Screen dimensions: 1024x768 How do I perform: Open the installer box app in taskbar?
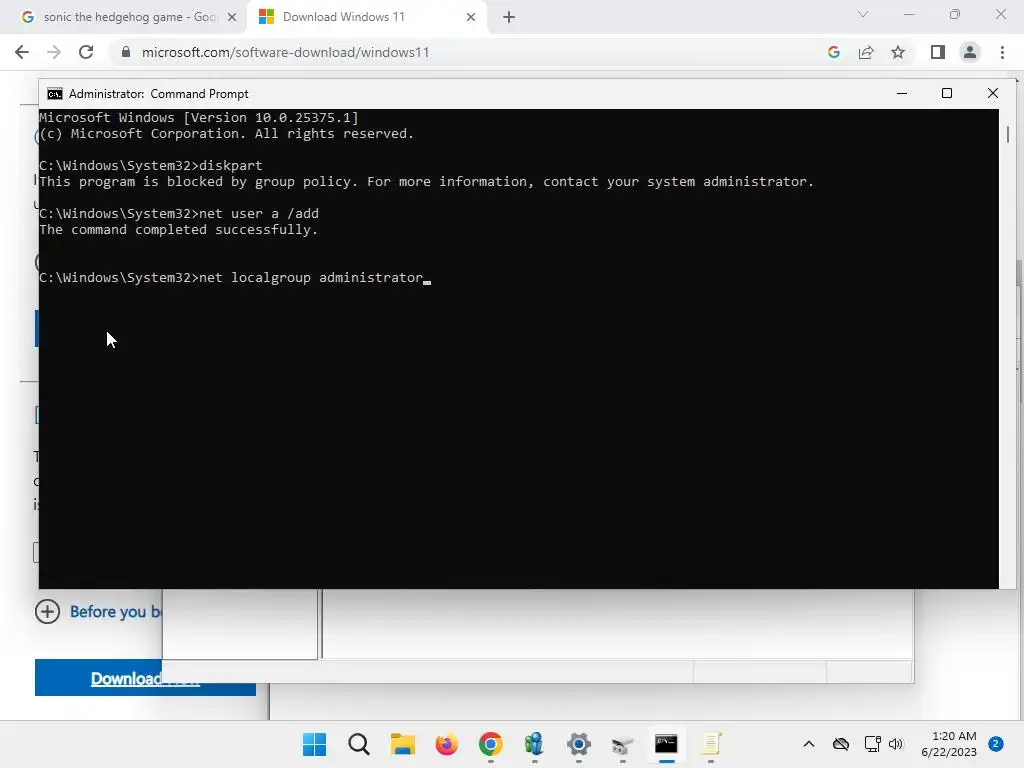click(622, 744)
